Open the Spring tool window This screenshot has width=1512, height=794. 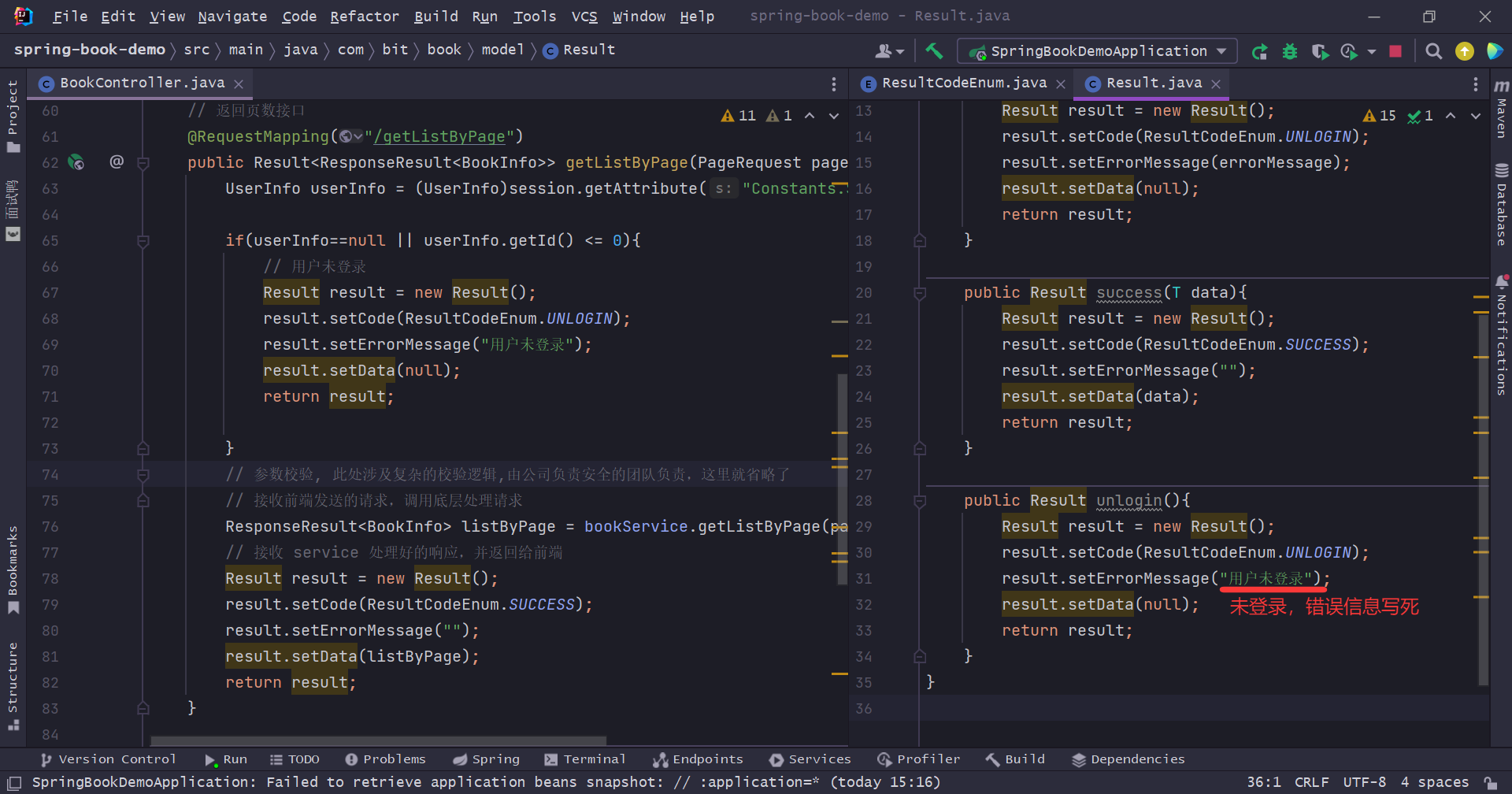click(486, 759)
